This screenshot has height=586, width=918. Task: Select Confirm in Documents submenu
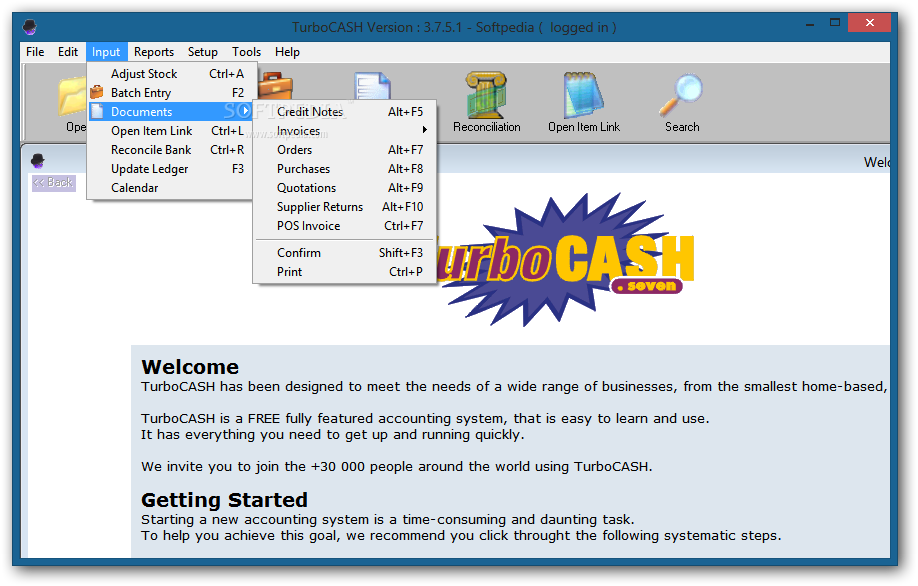tap(345, 253)
